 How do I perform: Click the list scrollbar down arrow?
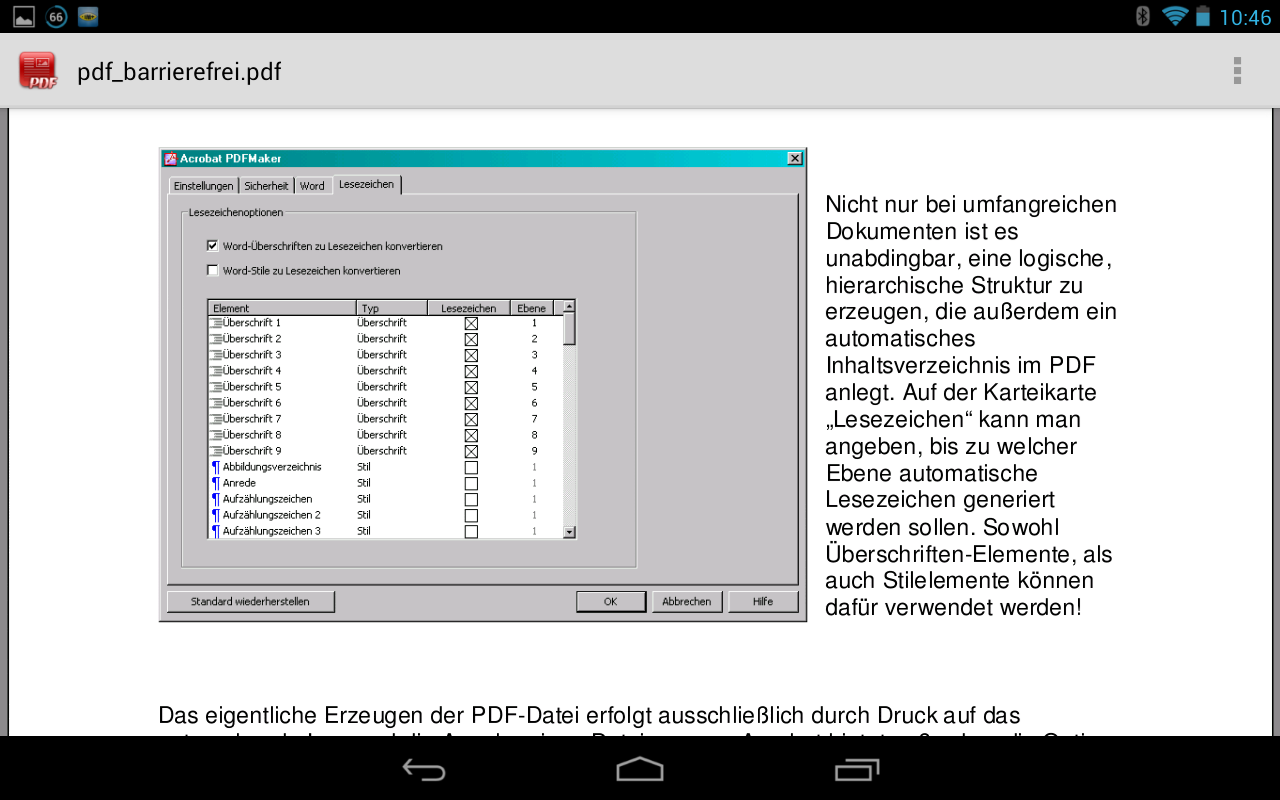[569, 532]
